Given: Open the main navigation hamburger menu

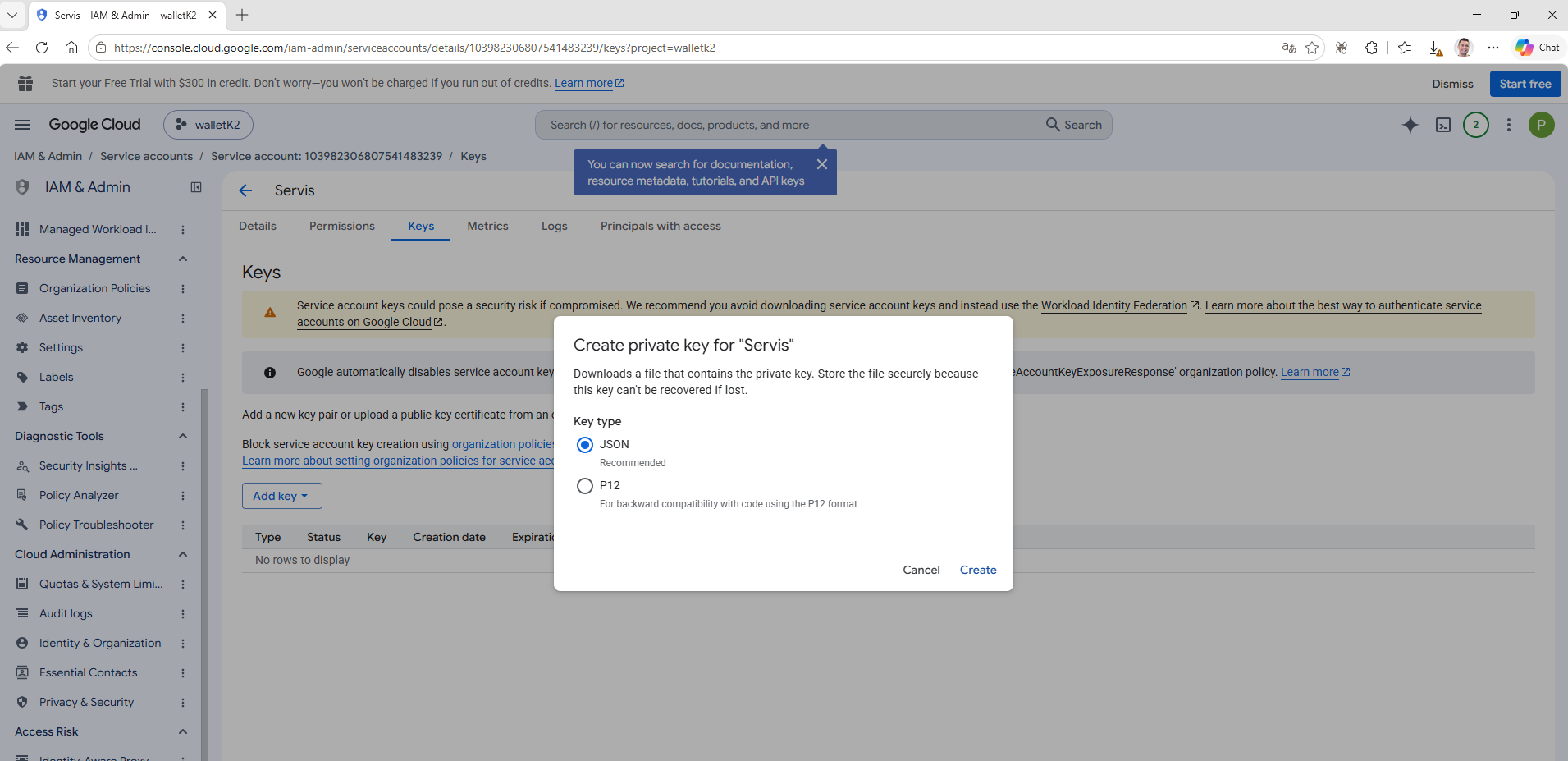Looking at the screenshot, I should click(22, 125).
